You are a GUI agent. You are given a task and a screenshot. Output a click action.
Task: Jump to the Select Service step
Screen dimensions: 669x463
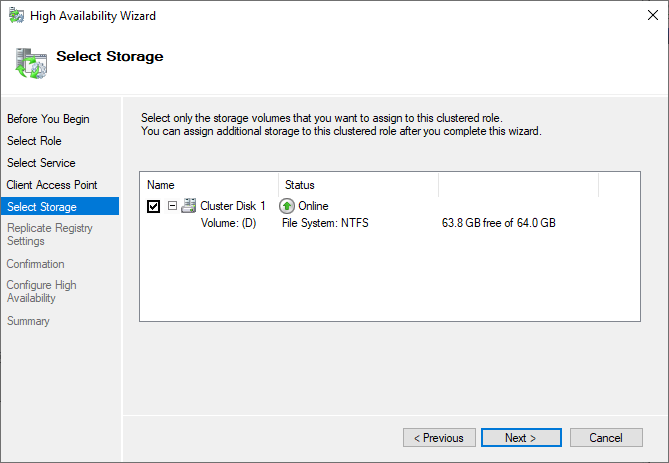click(x=41, y=163)
